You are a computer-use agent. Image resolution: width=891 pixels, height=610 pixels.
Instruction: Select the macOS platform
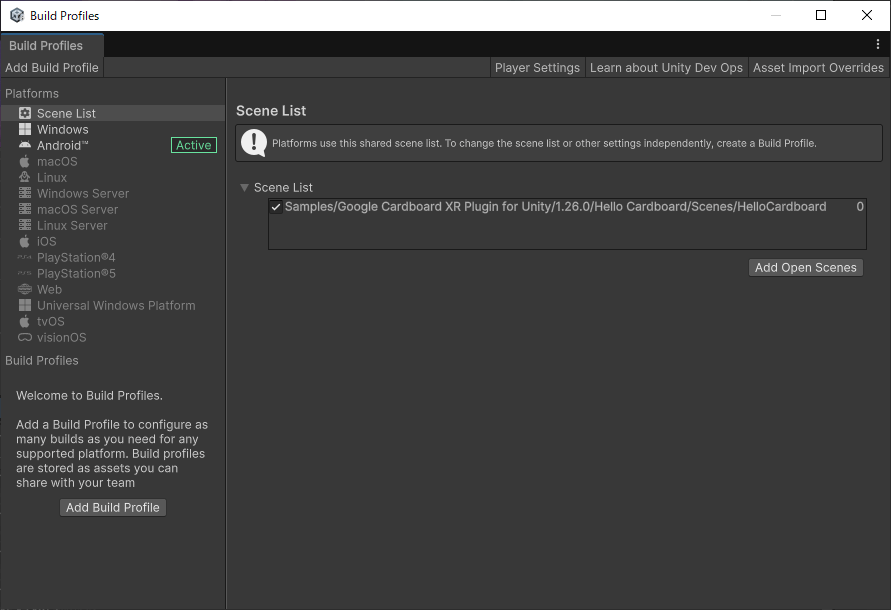click(x=113, y=161)
